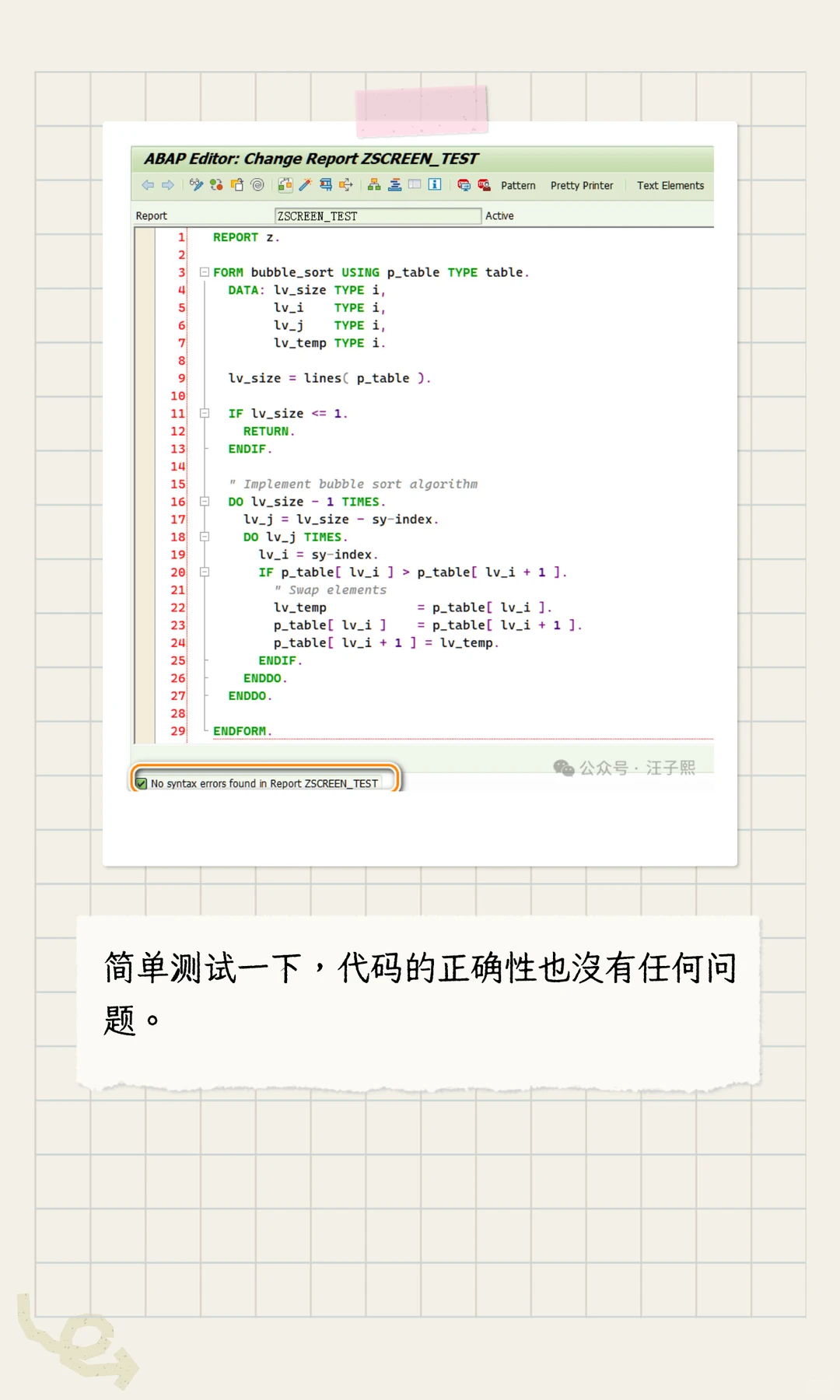Click the Where-Used List icon
This screenshot has height=1400, width=840.
(x=346, y=185)
